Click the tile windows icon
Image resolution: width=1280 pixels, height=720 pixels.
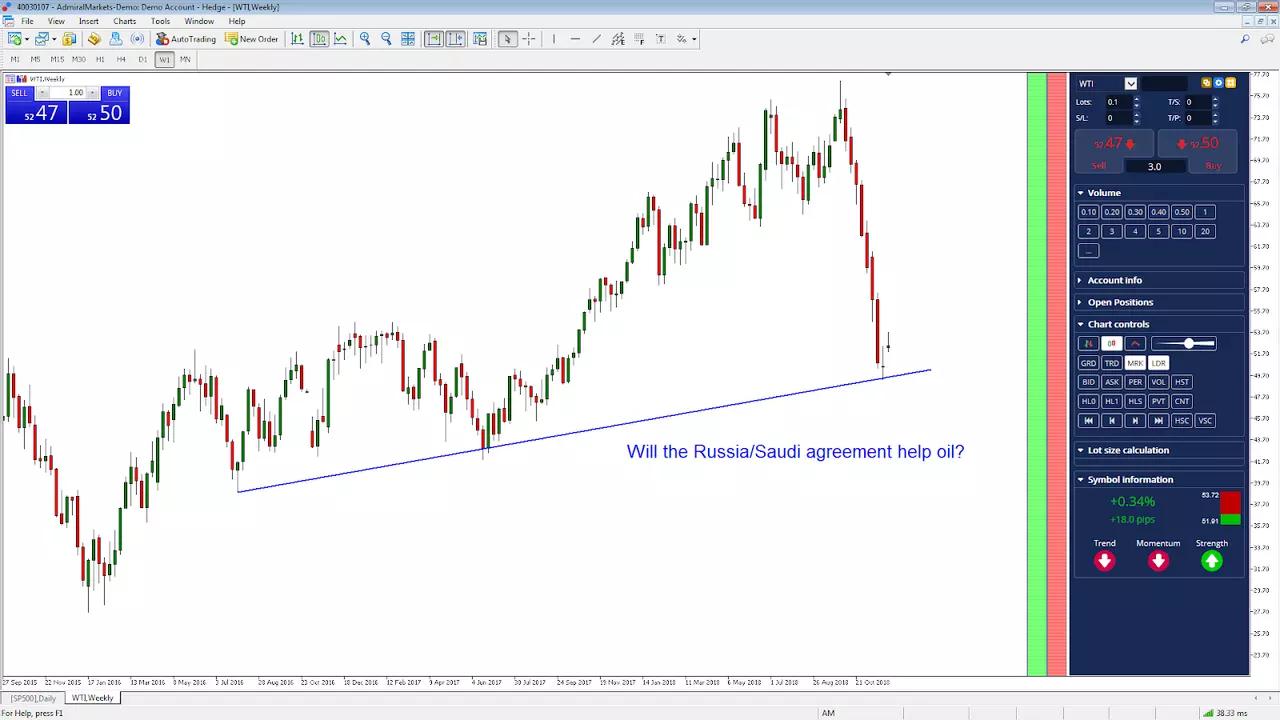pyautogui.click(x=408, y=39)
